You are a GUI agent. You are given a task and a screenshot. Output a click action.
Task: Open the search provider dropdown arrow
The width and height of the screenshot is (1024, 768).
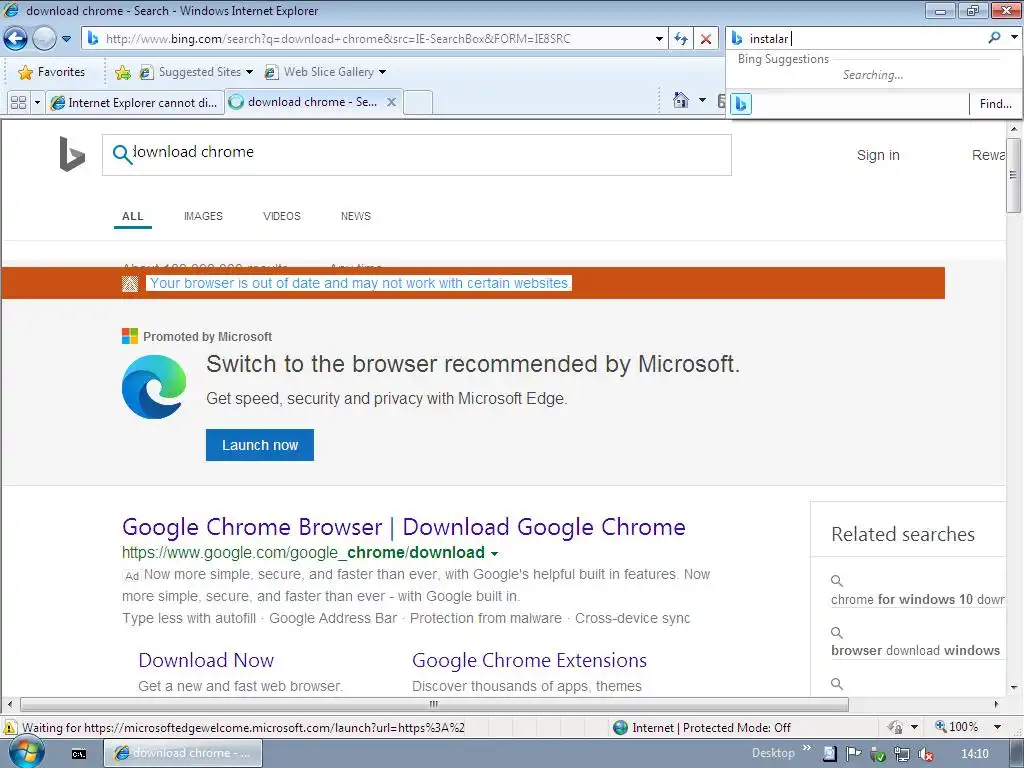click(x=1014, y=38)
